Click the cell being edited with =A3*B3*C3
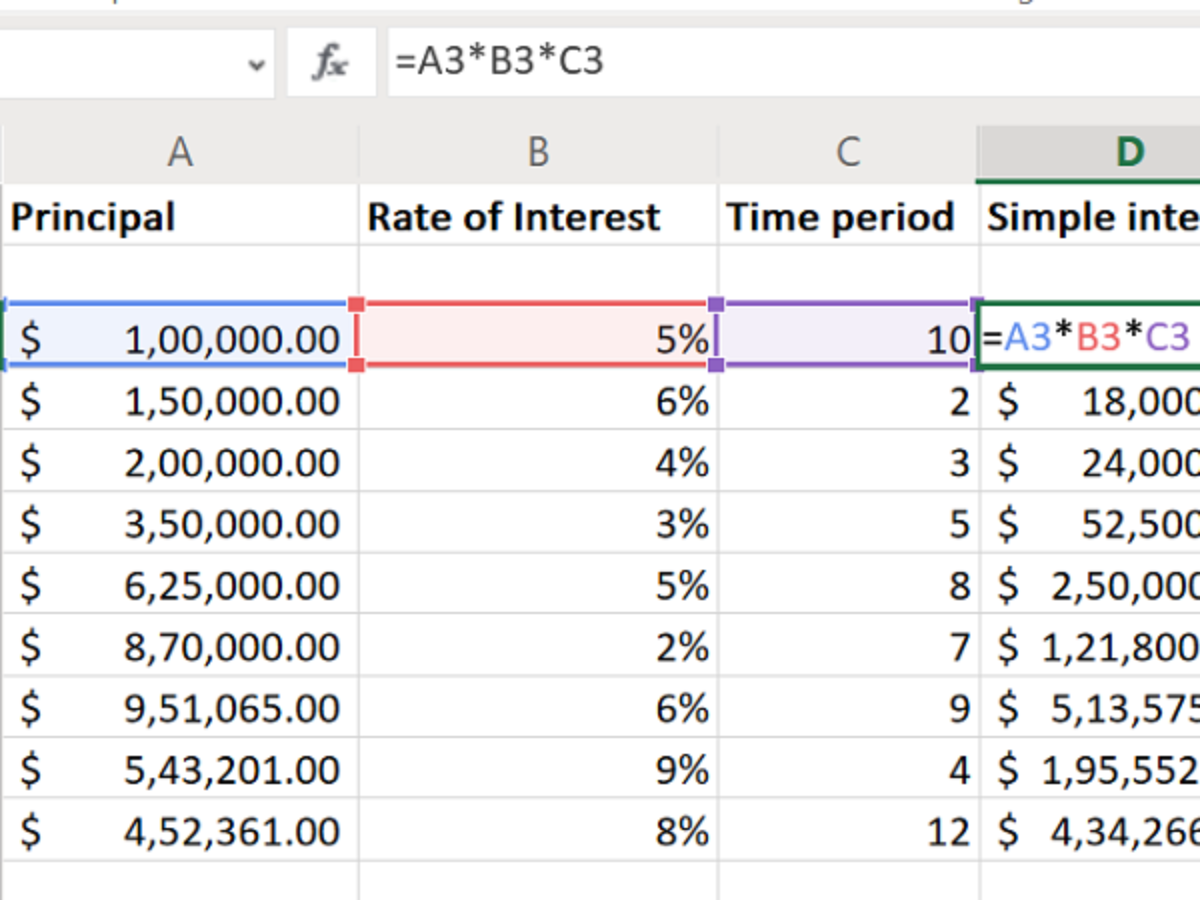This screenshot has width=1200, height=900. click(x=1090, y=340)
